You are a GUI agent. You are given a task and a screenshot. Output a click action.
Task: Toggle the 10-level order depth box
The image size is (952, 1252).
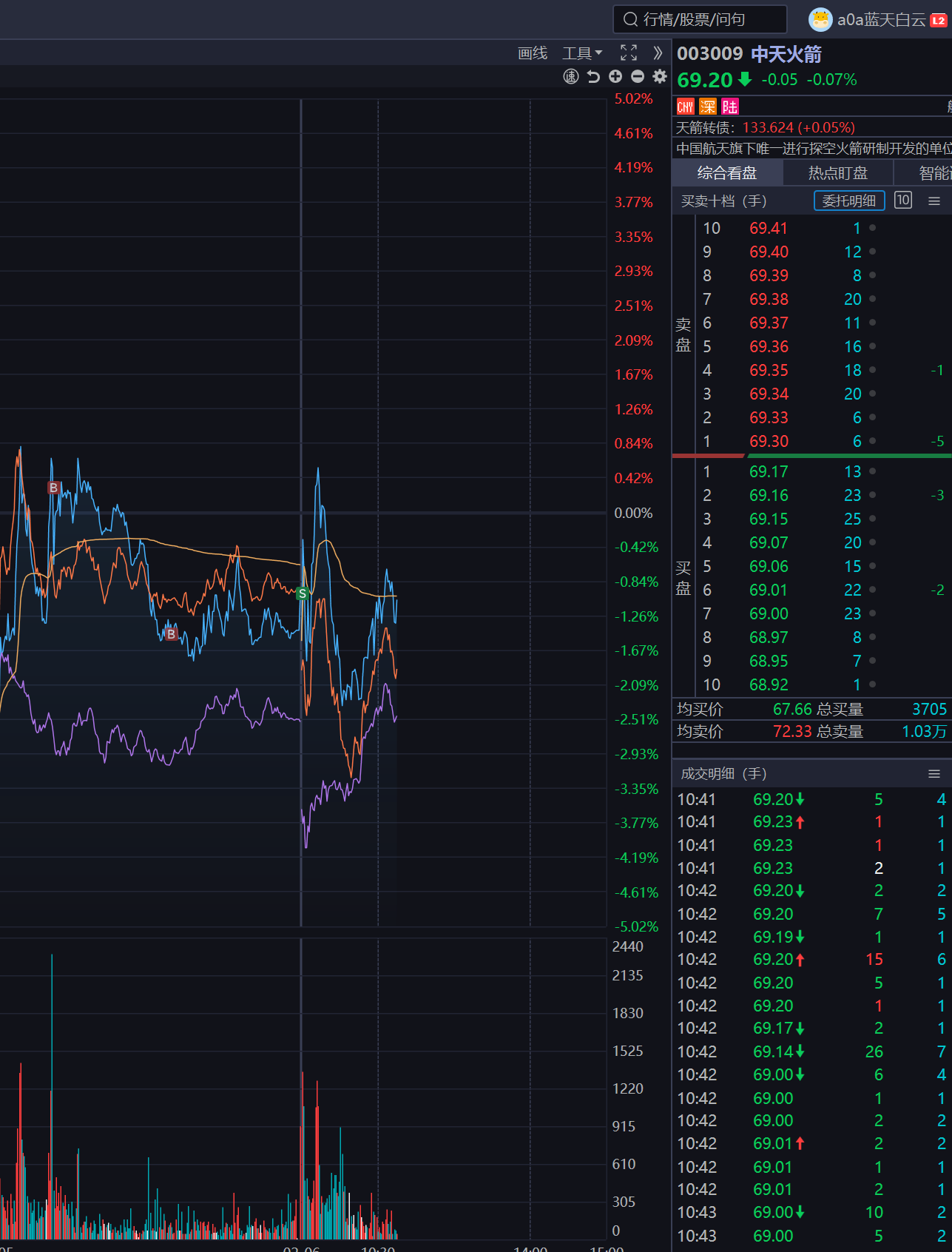[902, 201]
